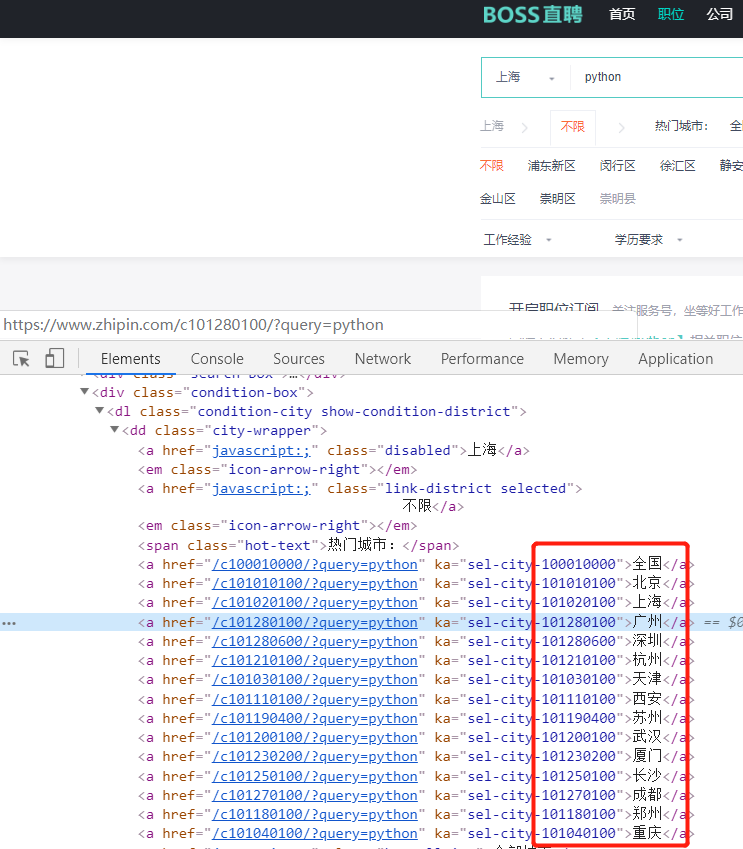Open the Network tab
The height and width of the screenshot is (849, 743).
pos(383,359)
